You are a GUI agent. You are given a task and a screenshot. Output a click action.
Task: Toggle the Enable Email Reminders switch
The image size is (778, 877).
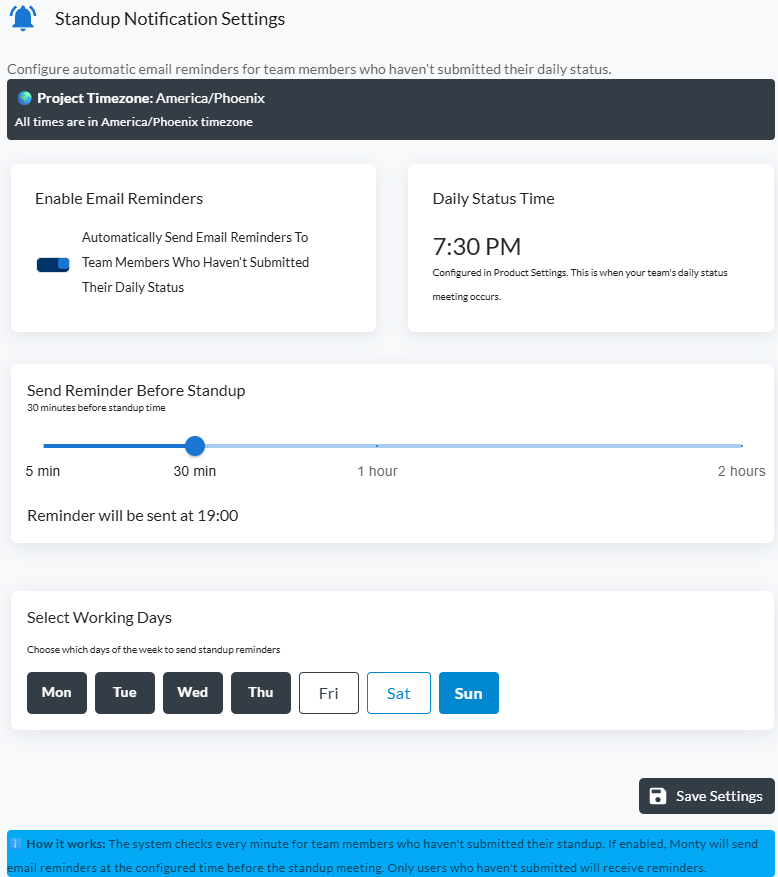coord(53,264)
